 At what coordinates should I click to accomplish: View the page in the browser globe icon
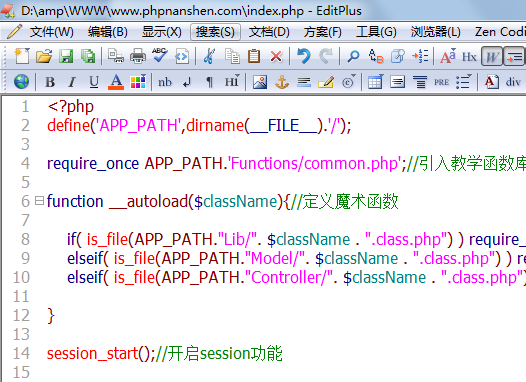(x=21, y=82)
